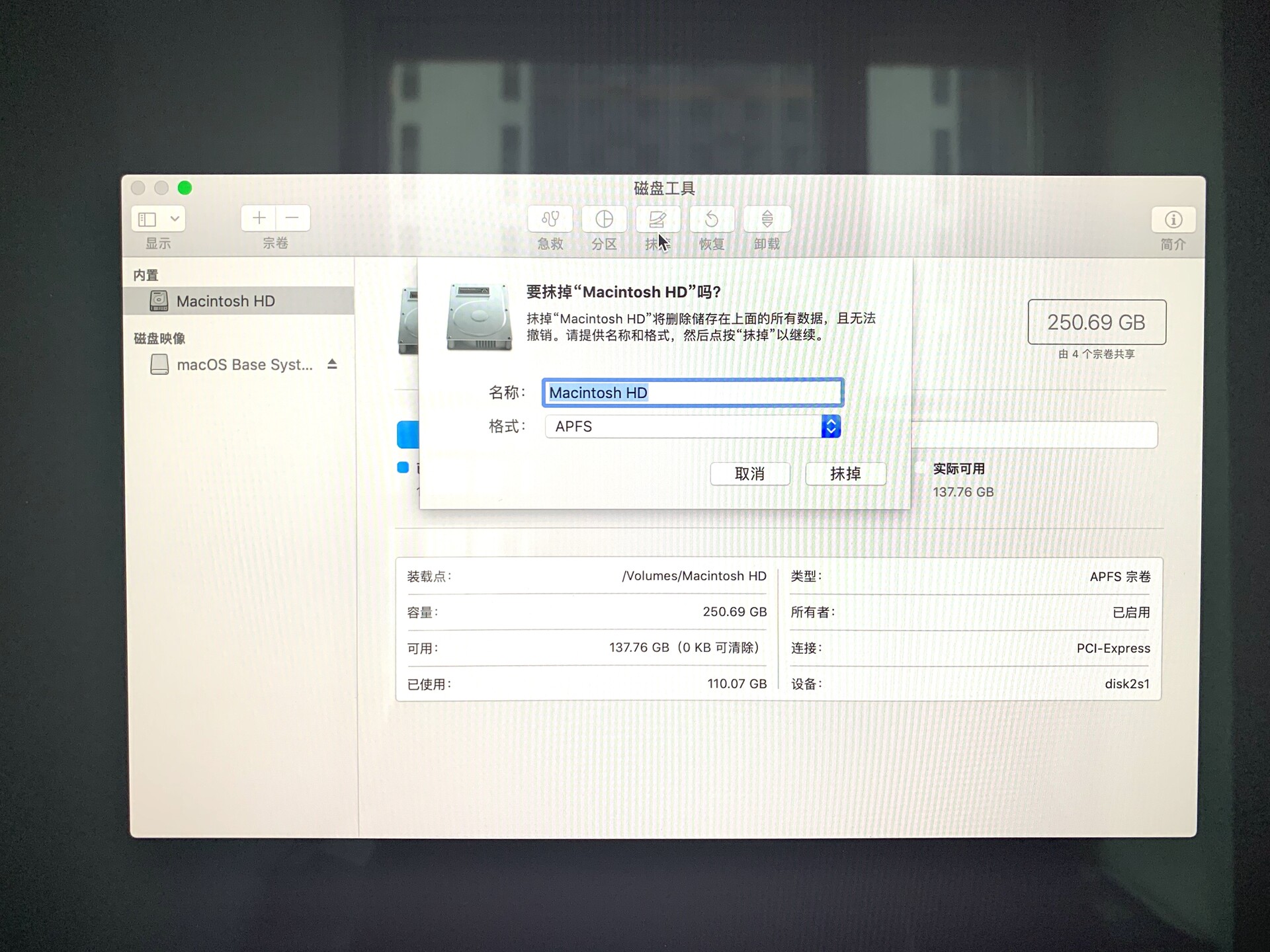
Task: Add a volume with the 宗卷 plus icon
Action: (259, 218)
